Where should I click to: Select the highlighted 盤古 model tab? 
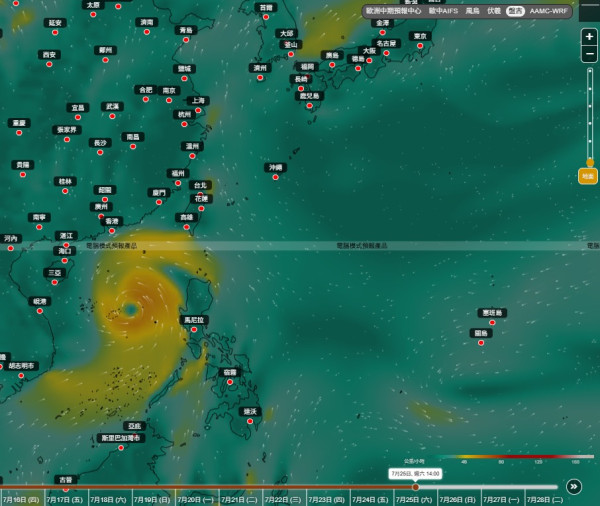click(x=515, y=11)
